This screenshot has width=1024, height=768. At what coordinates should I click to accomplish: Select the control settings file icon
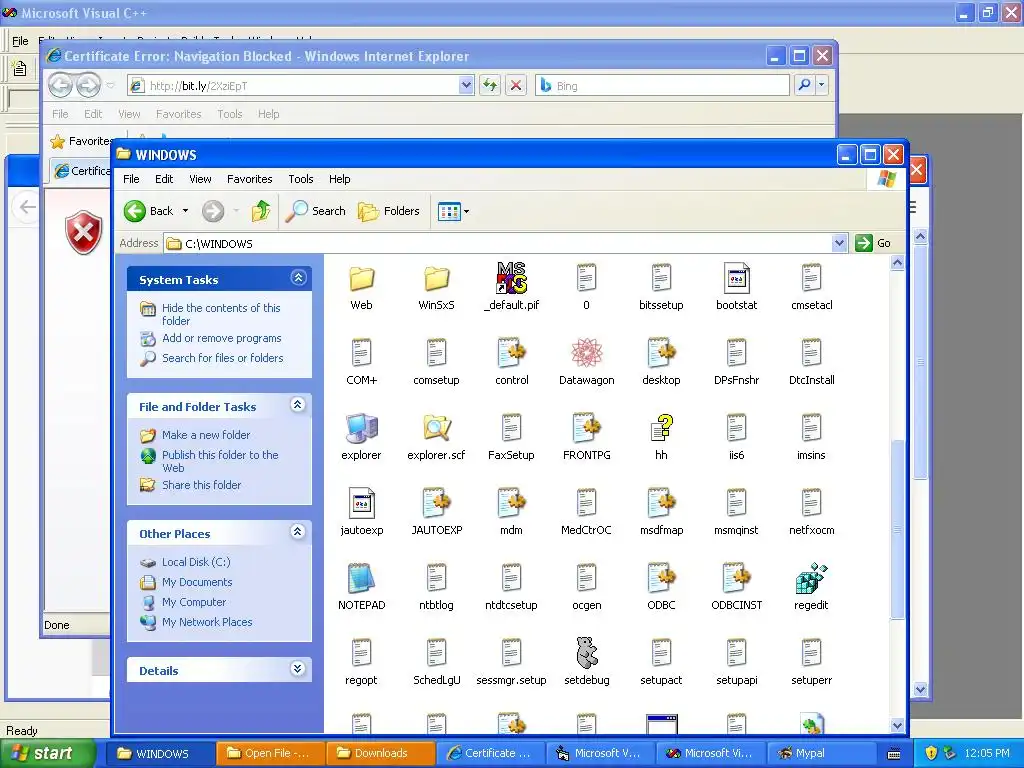pos(511,353)
